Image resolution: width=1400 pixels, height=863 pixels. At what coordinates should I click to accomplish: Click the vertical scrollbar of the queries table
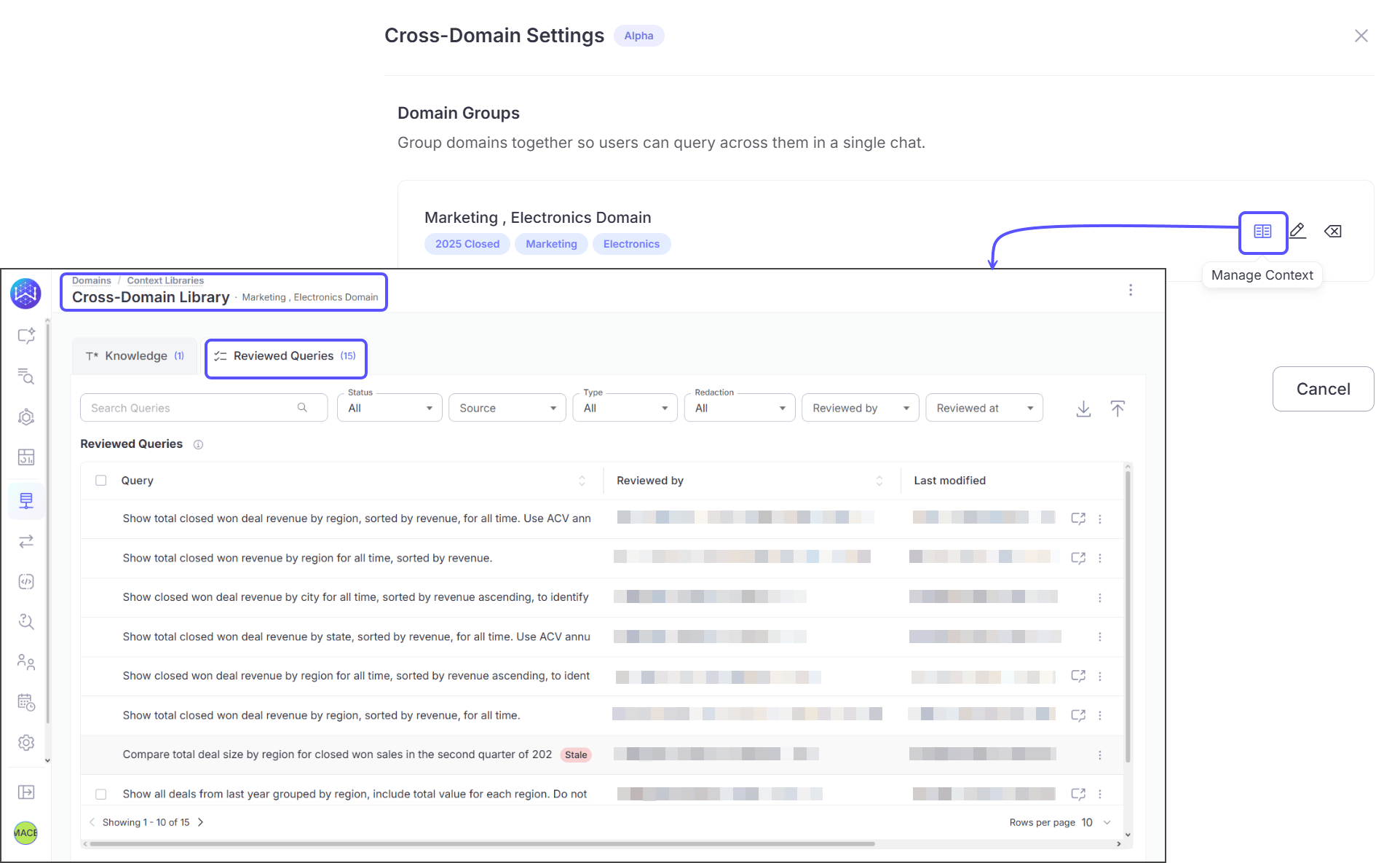1128,616
